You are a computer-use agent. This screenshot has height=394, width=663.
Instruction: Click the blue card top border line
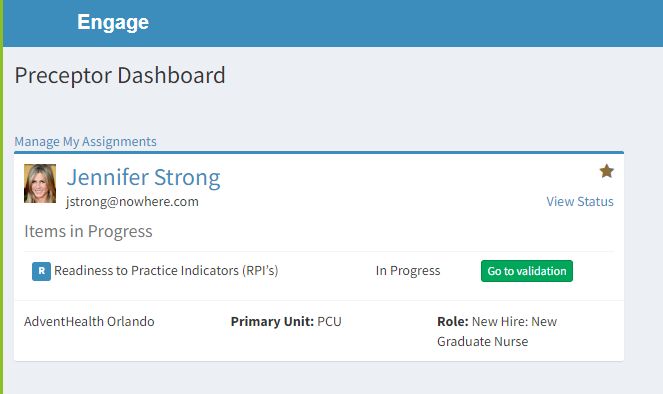(x=319, y=152)
